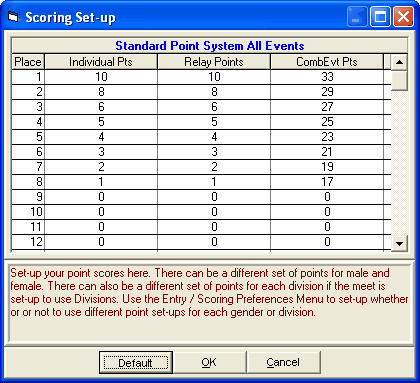Select the Place 10 row label
This screenshot has height=383, width=420.
coord(28,212)
